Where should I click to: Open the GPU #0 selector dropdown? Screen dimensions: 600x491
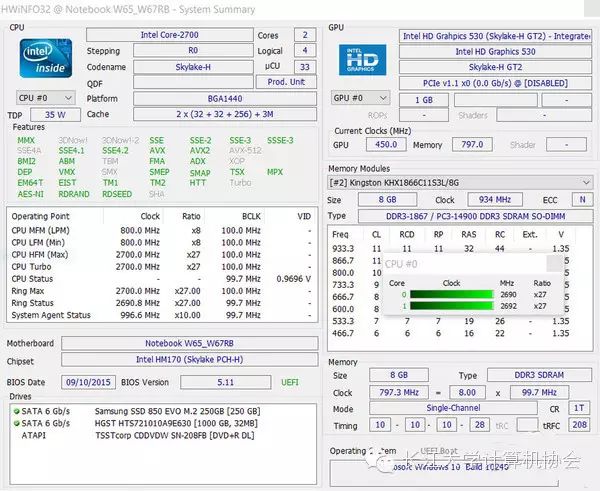pyautogui.click(x=360, y=98)
